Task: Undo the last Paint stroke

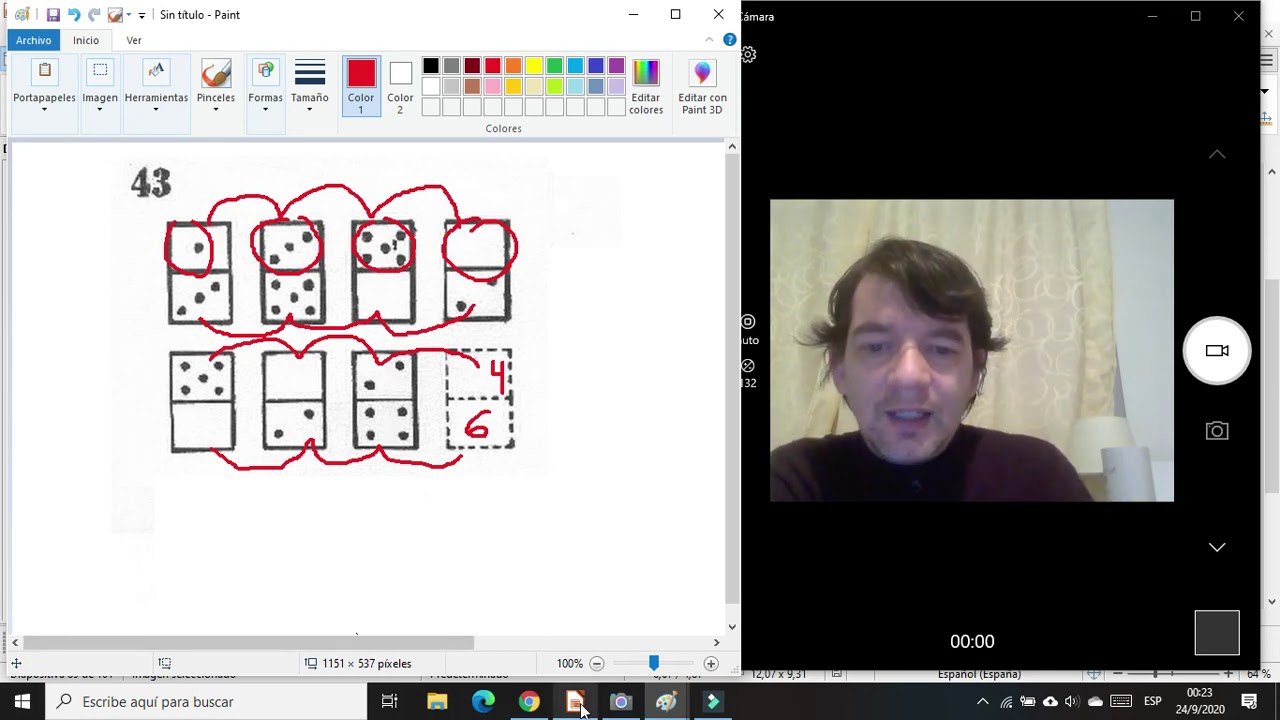Action: click(x=74, y=15)
